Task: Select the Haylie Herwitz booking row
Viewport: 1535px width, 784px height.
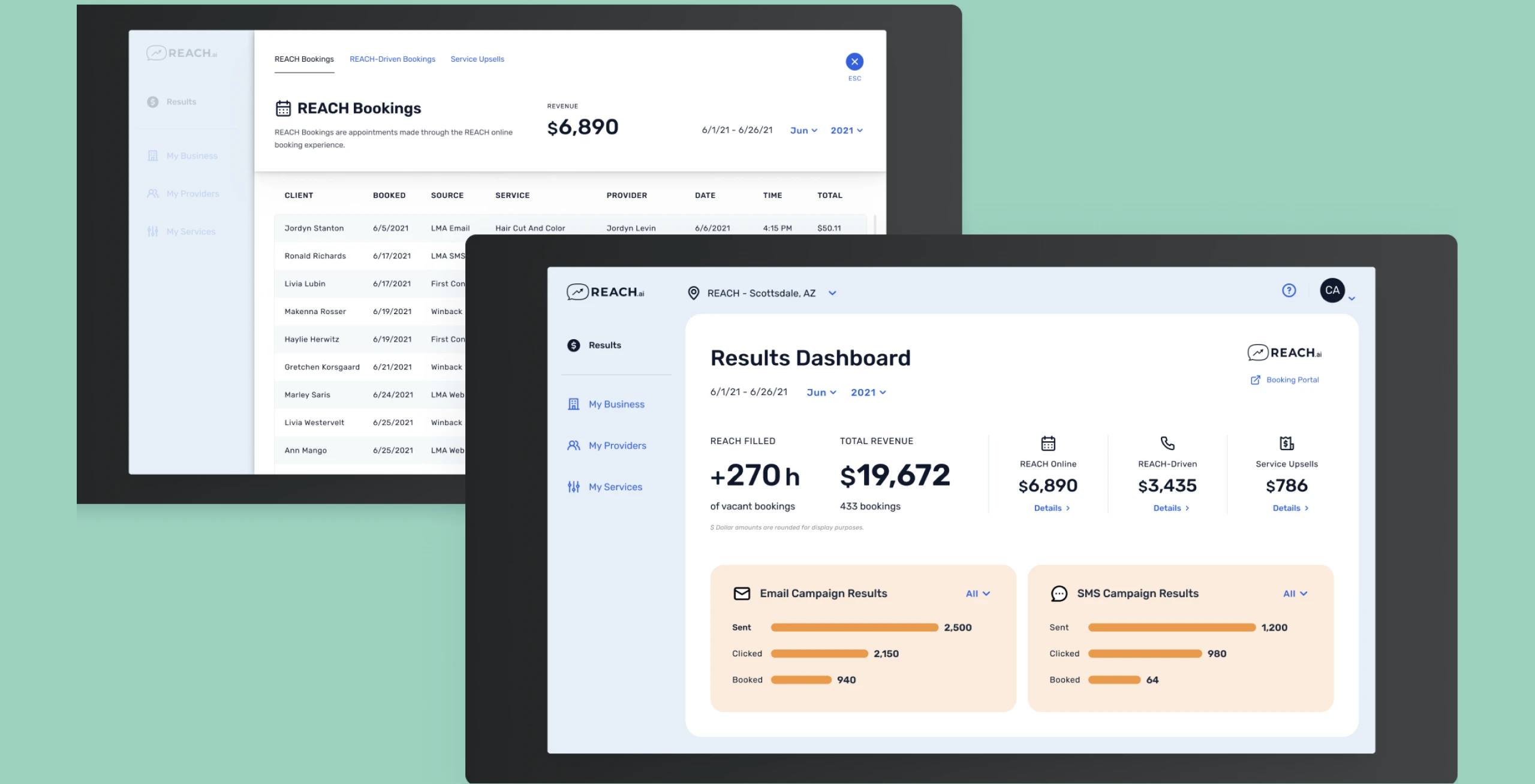Action: click(370, 339)
